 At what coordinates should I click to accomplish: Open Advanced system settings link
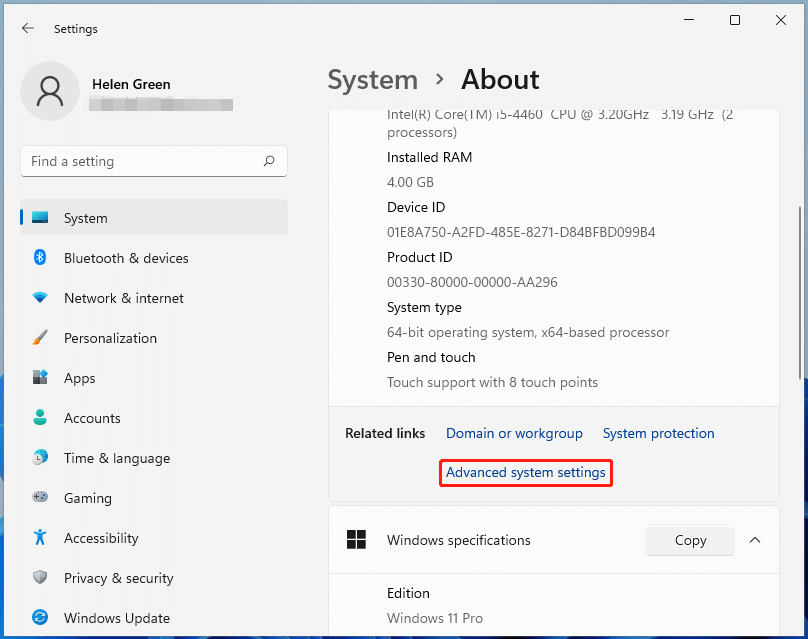point(525,473)
